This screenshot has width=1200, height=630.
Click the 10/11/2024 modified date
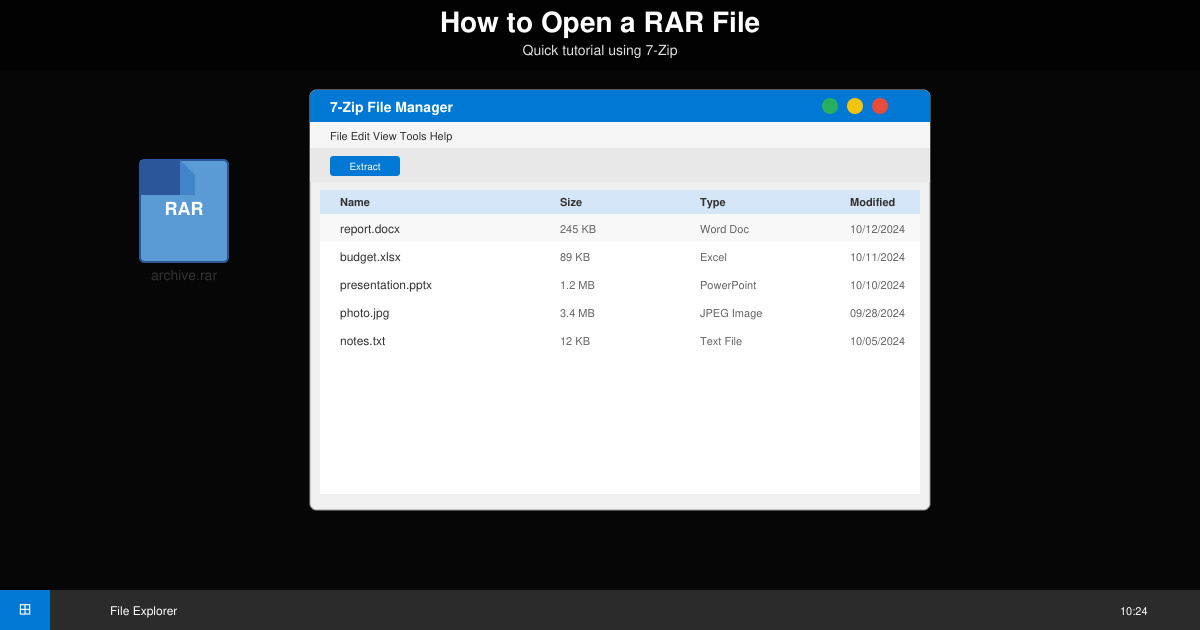[877, 257]
